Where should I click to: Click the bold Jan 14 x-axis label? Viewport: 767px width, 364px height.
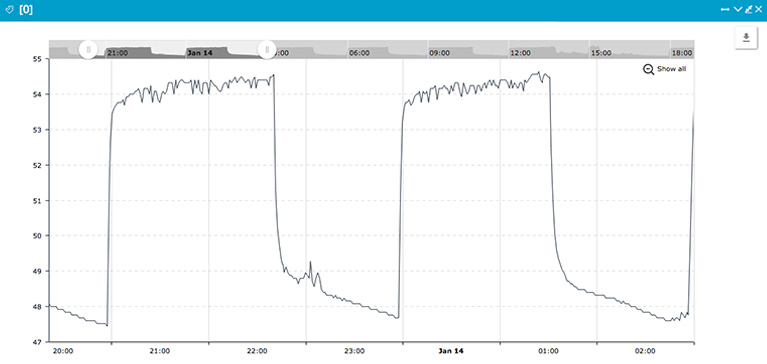(x=451, y=351)
